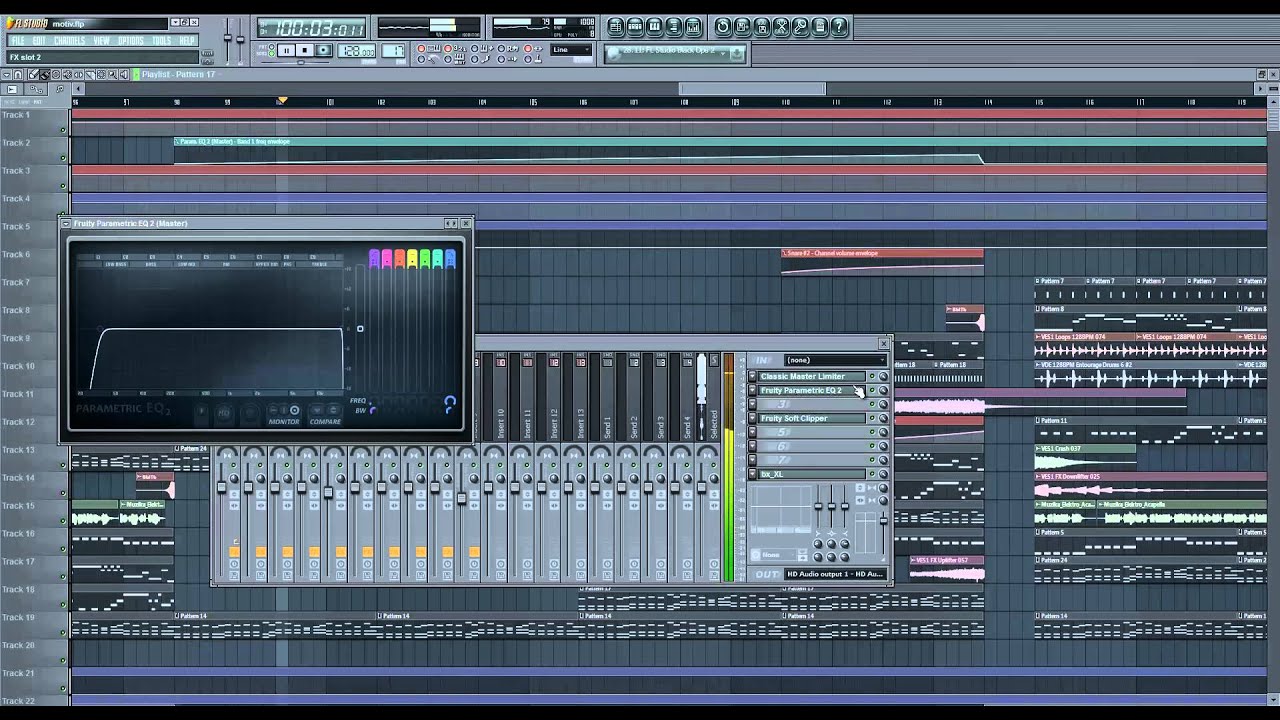Mute Track 2 in the playlist
This screenshot has width=1280, height=720.
click(x=64, y=158)
